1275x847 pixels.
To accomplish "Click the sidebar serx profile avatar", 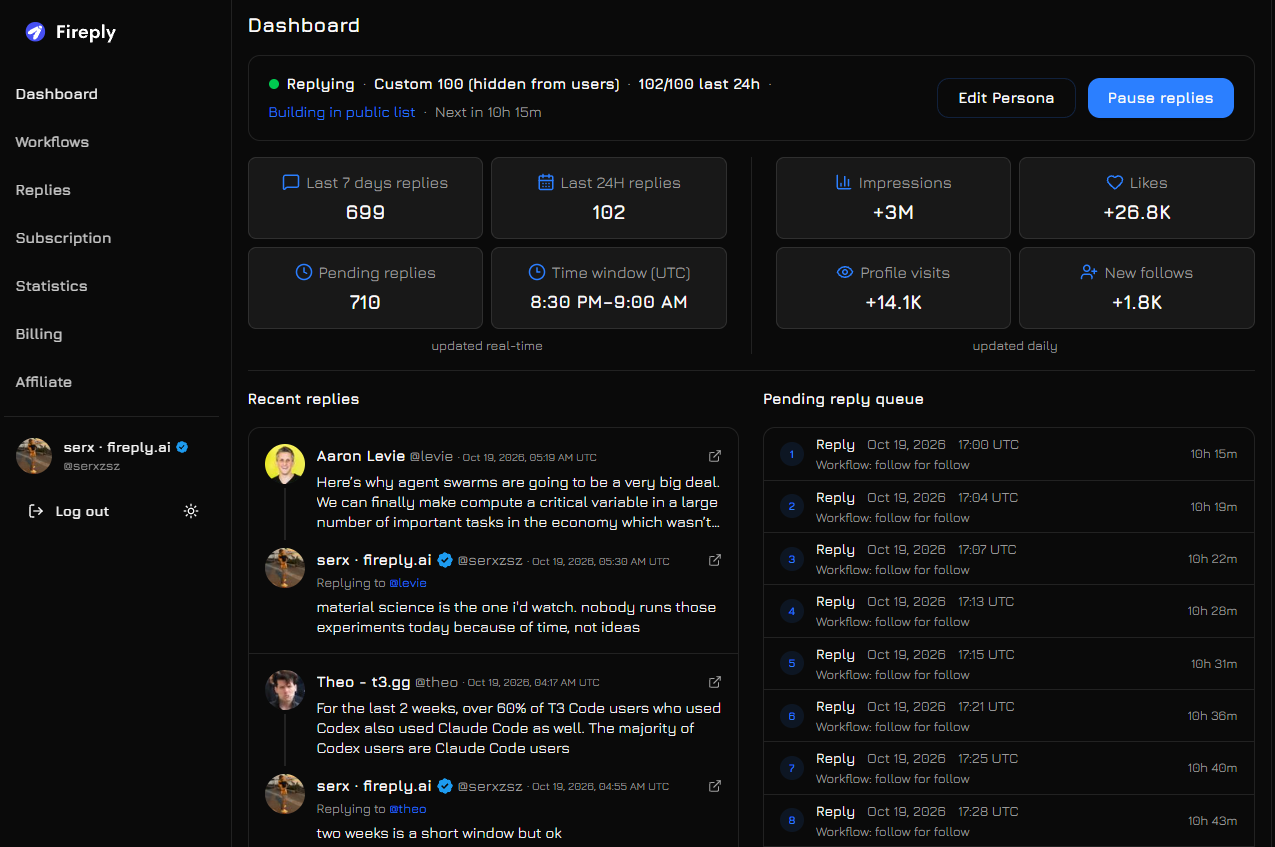I will [x=34, y=455].
